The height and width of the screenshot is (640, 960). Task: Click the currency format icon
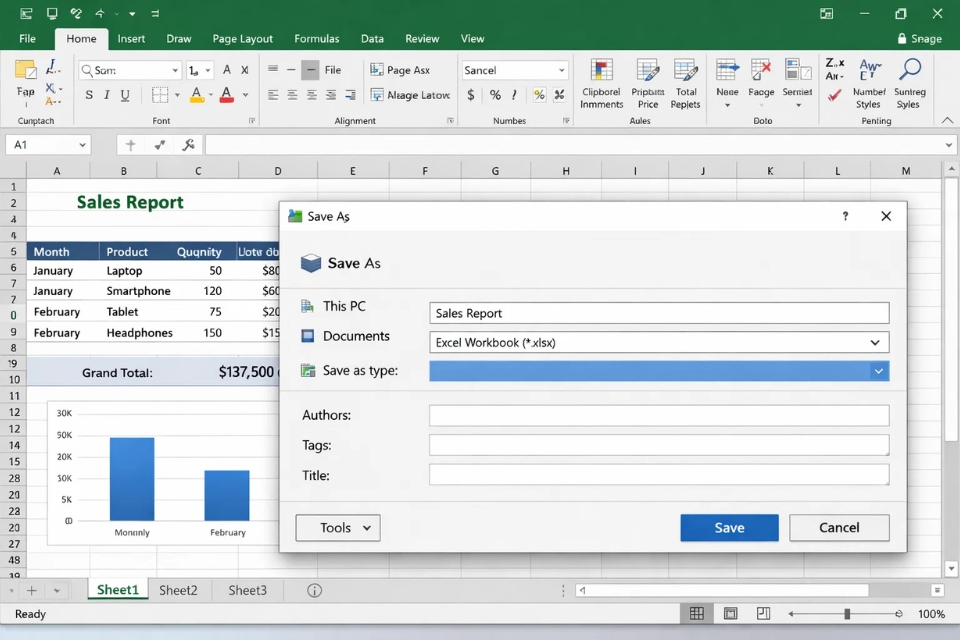[470, 95]
